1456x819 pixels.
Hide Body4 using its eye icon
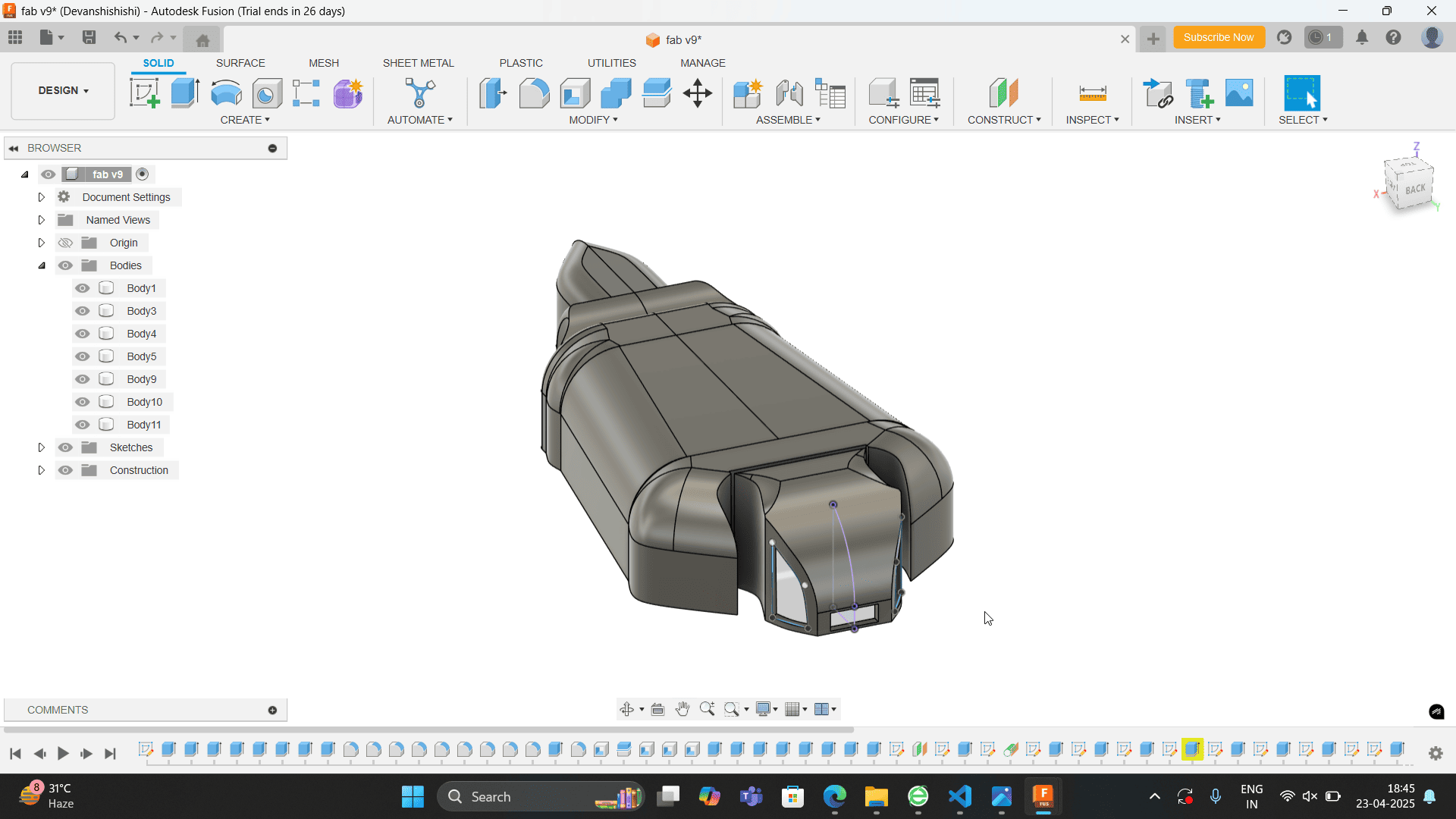tap(83, 334)
